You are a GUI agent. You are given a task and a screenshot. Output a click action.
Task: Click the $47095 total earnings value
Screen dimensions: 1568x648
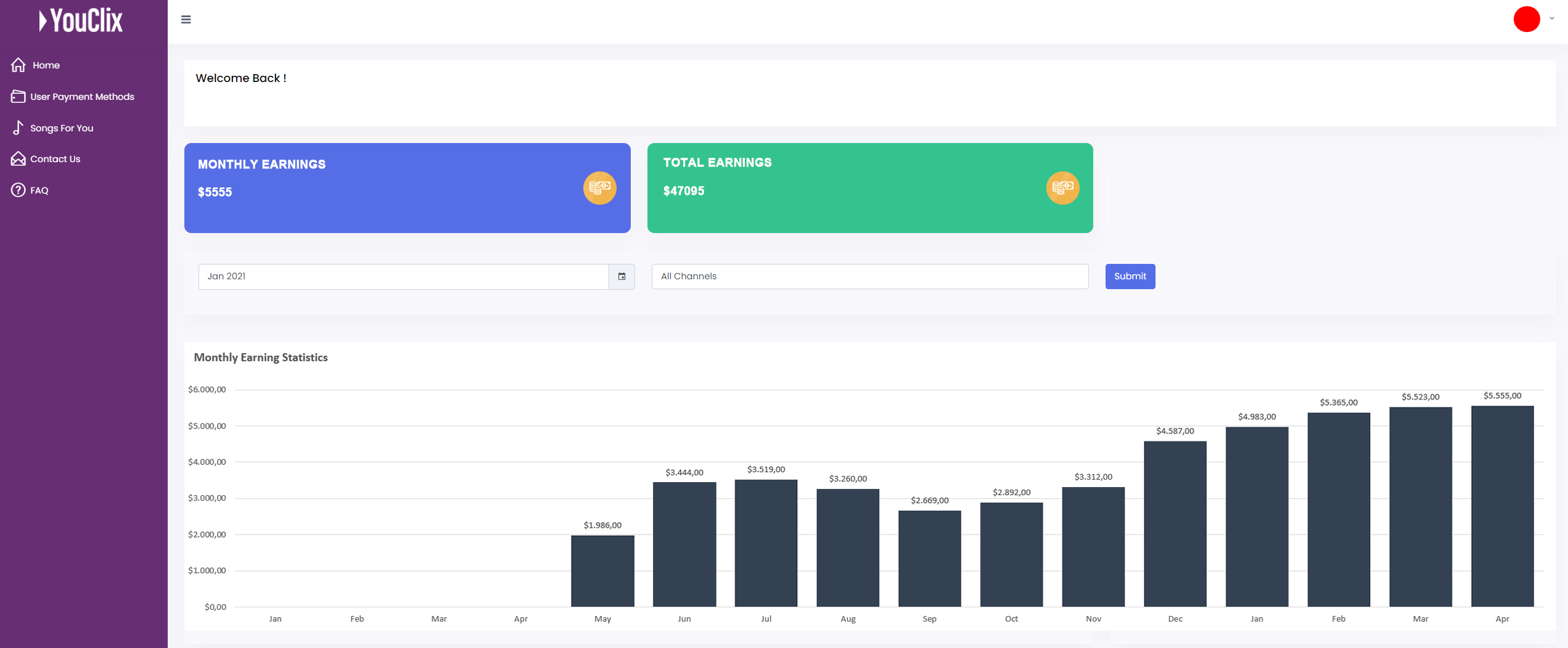pos(683,191)
